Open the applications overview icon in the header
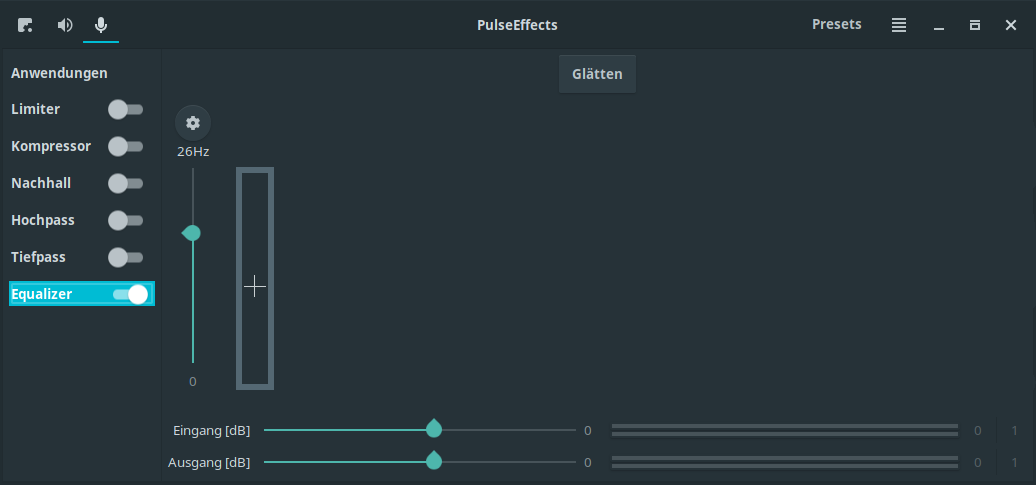The image size is (1036, 485). (25, 25)
